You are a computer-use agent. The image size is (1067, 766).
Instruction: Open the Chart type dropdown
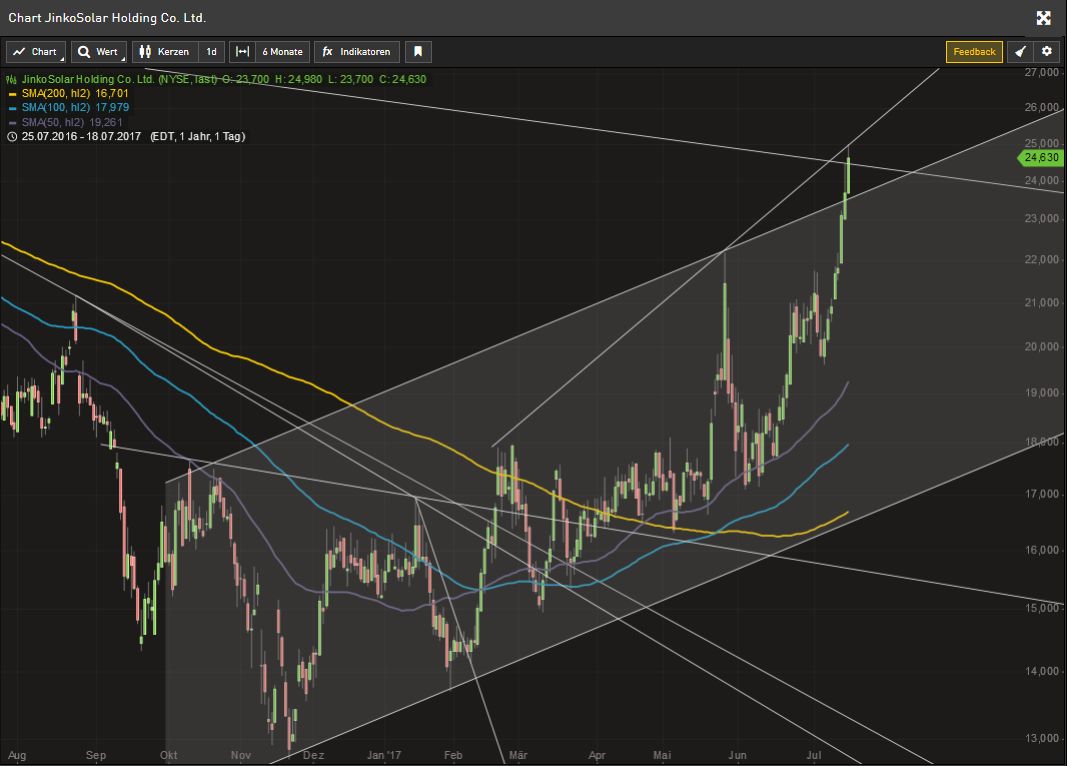click(x=36, y=52)
